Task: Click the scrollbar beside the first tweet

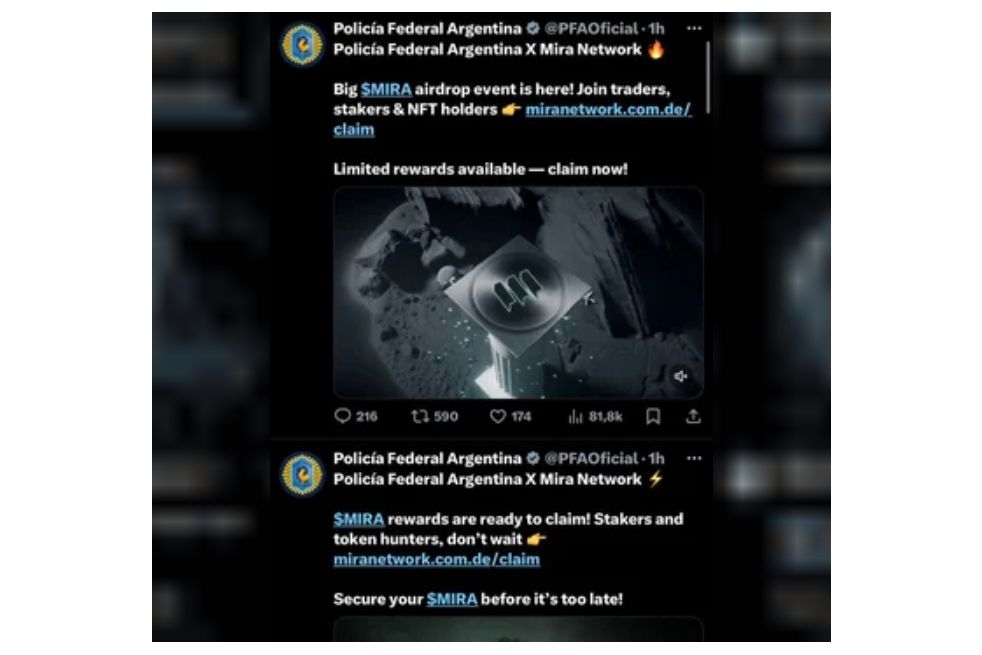Action: tap(708, 78)
